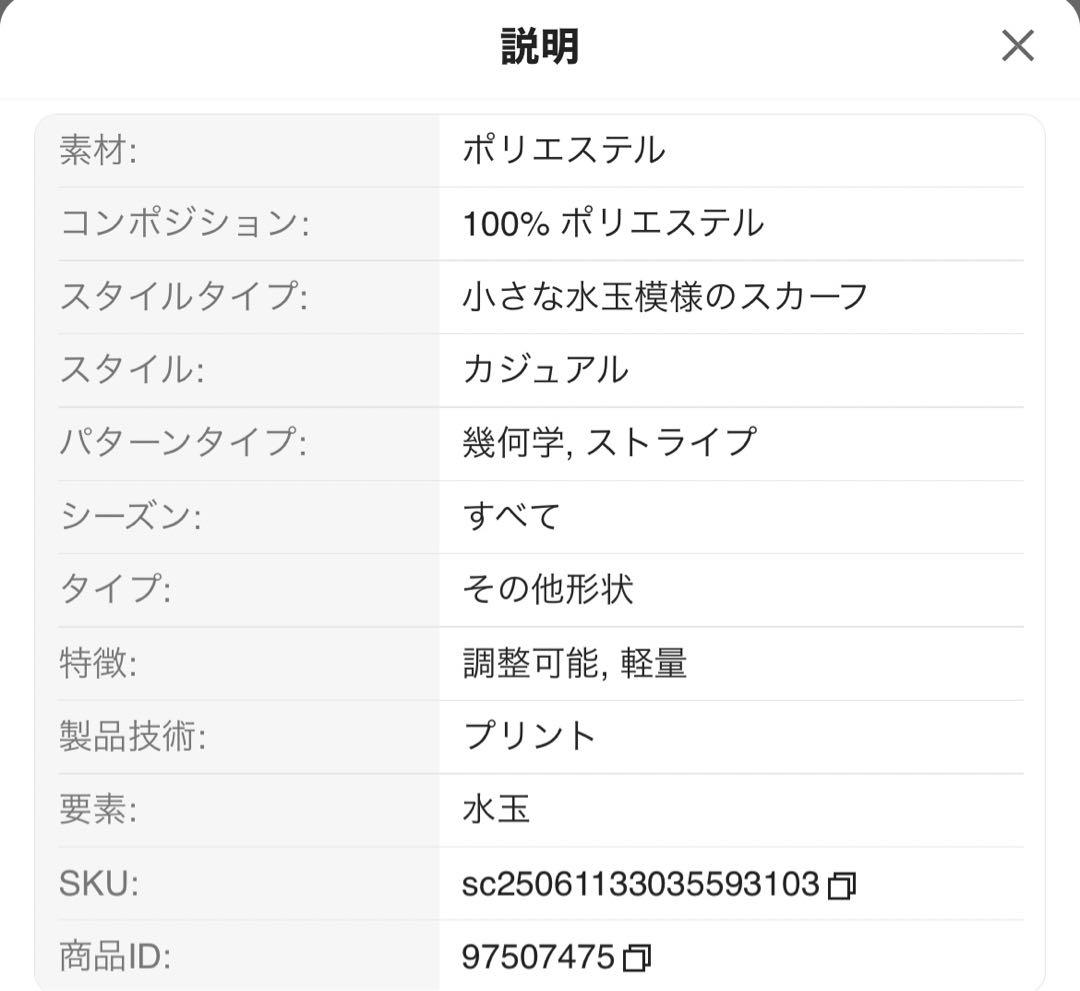Click the type value その他形状
Image resolution: width=1080 pixels, height=991 pixels.
(548, 590)
